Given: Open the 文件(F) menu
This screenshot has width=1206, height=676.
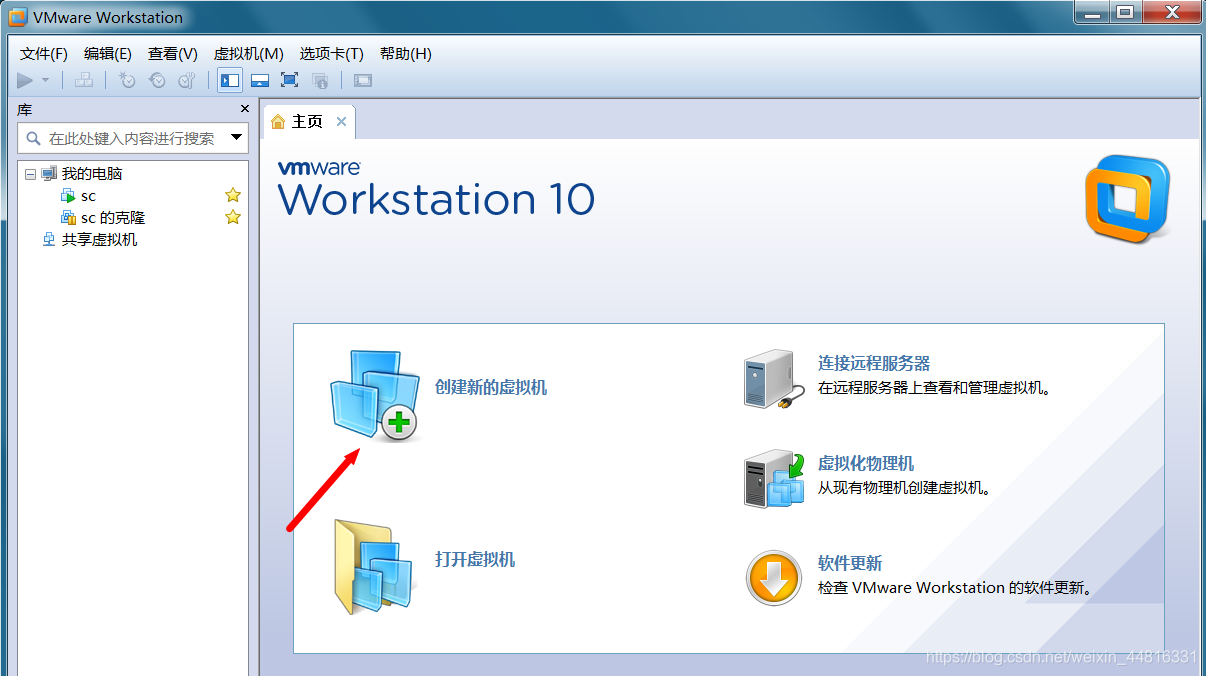Looking at the screenshot, I should coord(44,54).
